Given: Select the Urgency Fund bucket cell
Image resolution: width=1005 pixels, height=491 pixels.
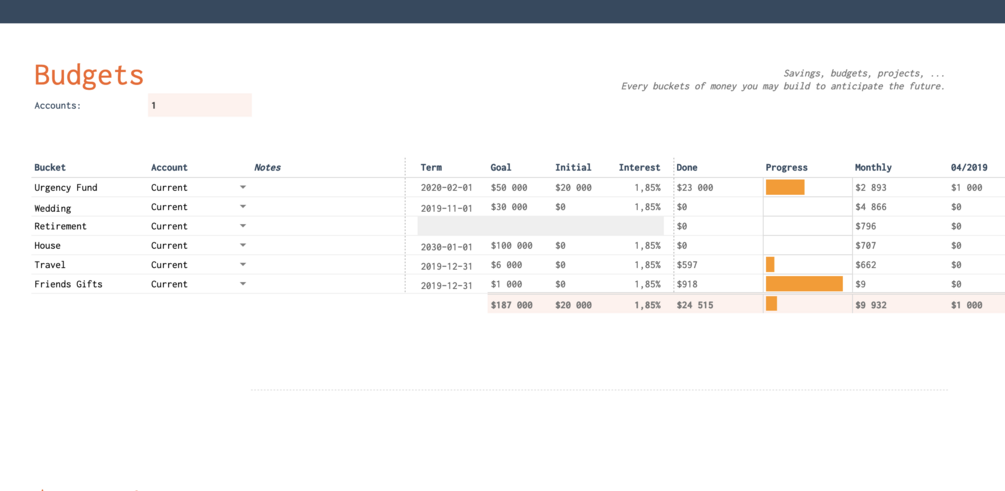Looking at the screenshot, I should click(x=90, y=188).
